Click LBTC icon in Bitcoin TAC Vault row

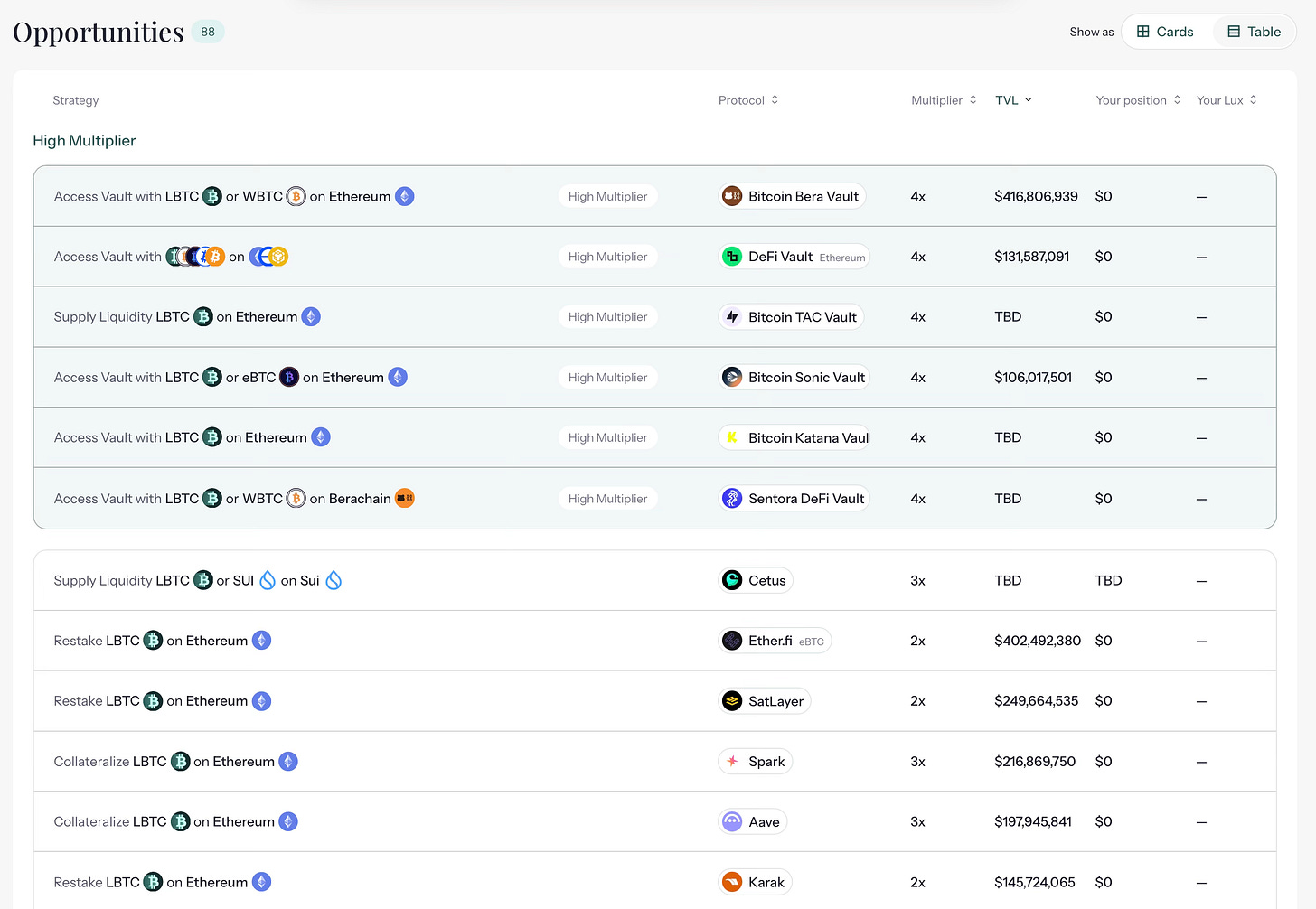pos(203,317)
